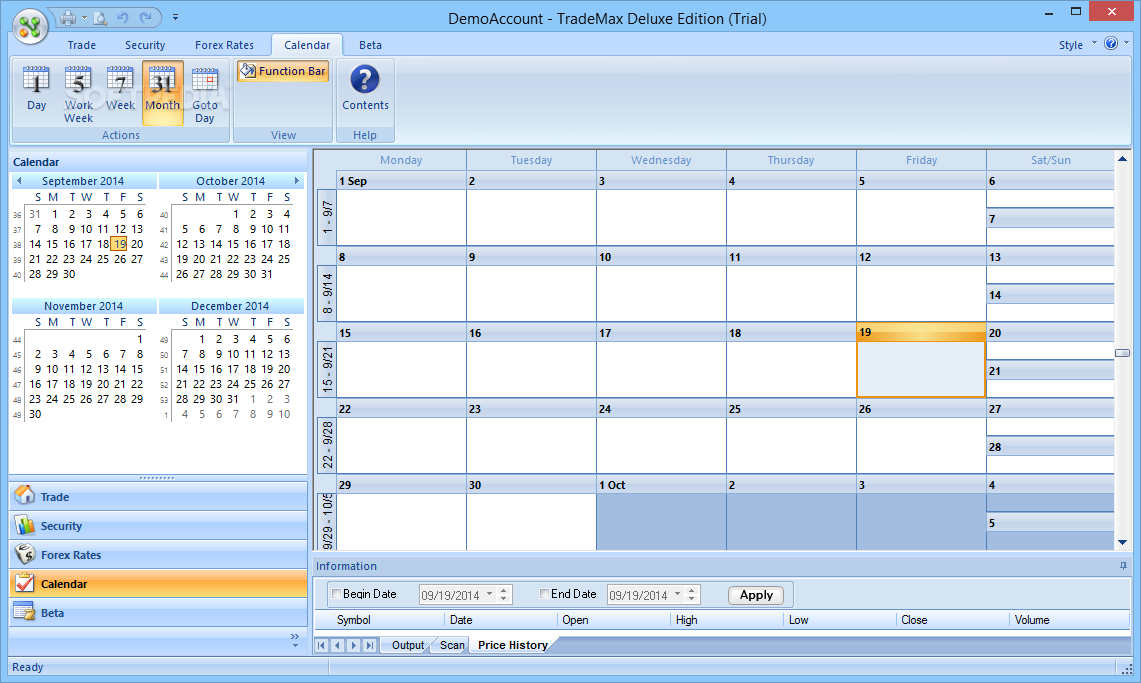
Task: Decrement the End Date spinner down
Action: click(692, 599)
